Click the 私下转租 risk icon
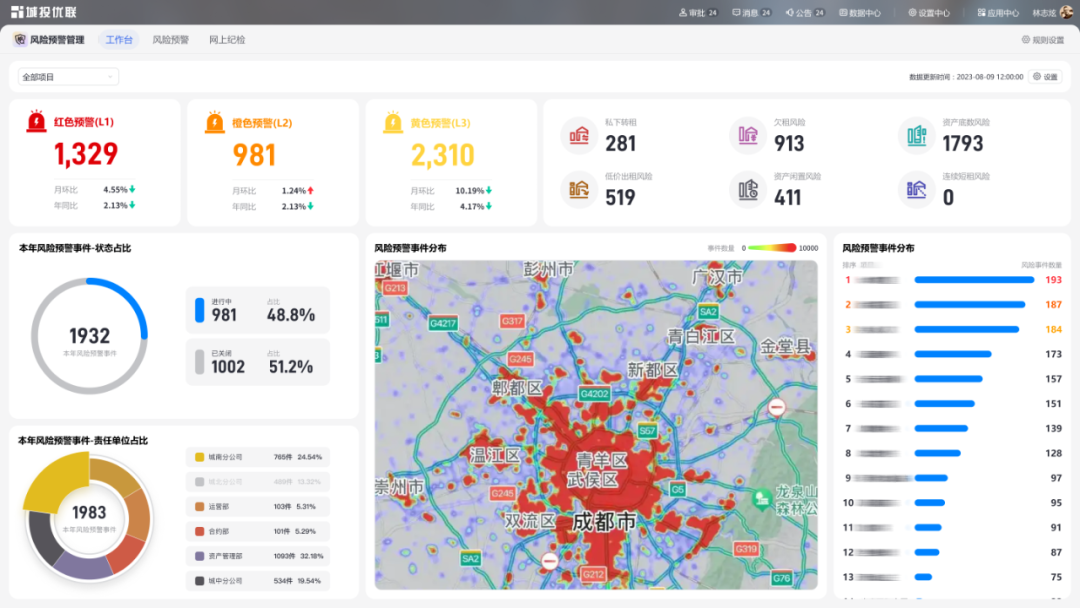Screen dimensions: 1080x608 tap(578, 135)
